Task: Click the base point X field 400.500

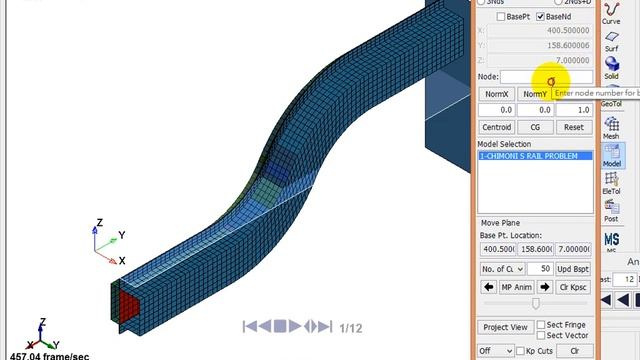Action: pyautogui.click(x=498, y=249)
